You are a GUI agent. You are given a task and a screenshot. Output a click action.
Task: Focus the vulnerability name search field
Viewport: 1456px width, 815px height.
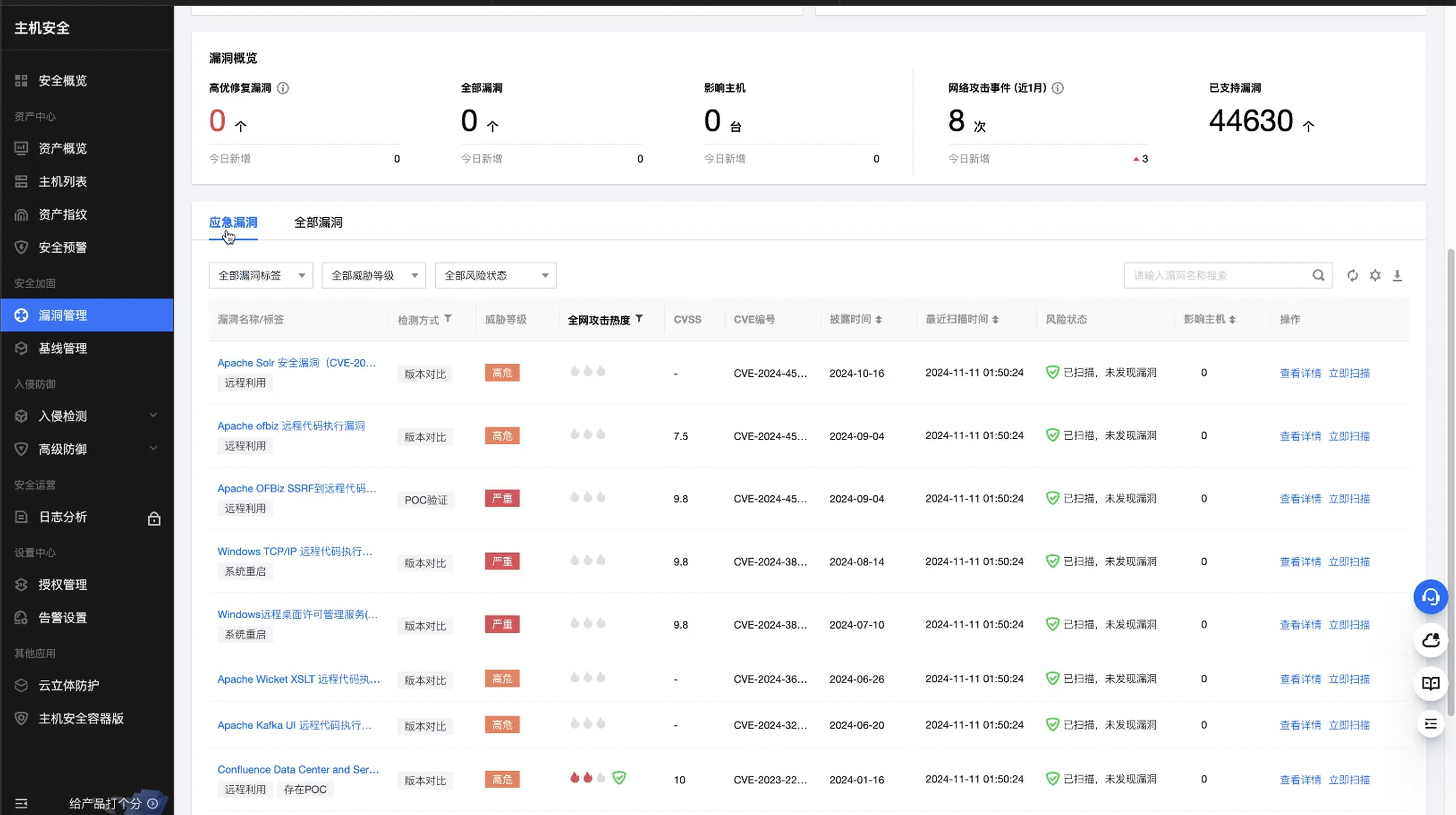click(x=1215, y=275)
